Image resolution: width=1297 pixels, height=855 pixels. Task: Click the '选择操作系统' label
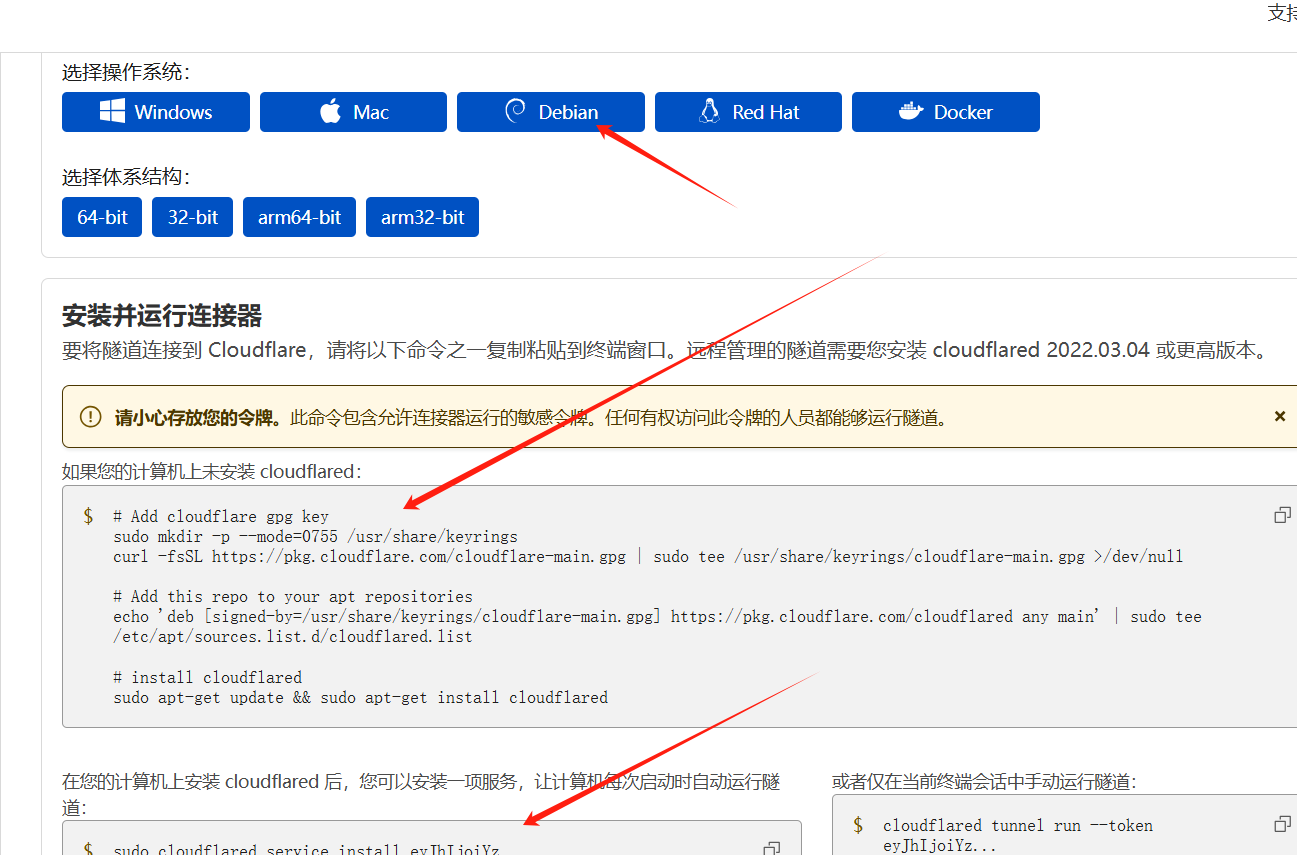coord(126,72)
